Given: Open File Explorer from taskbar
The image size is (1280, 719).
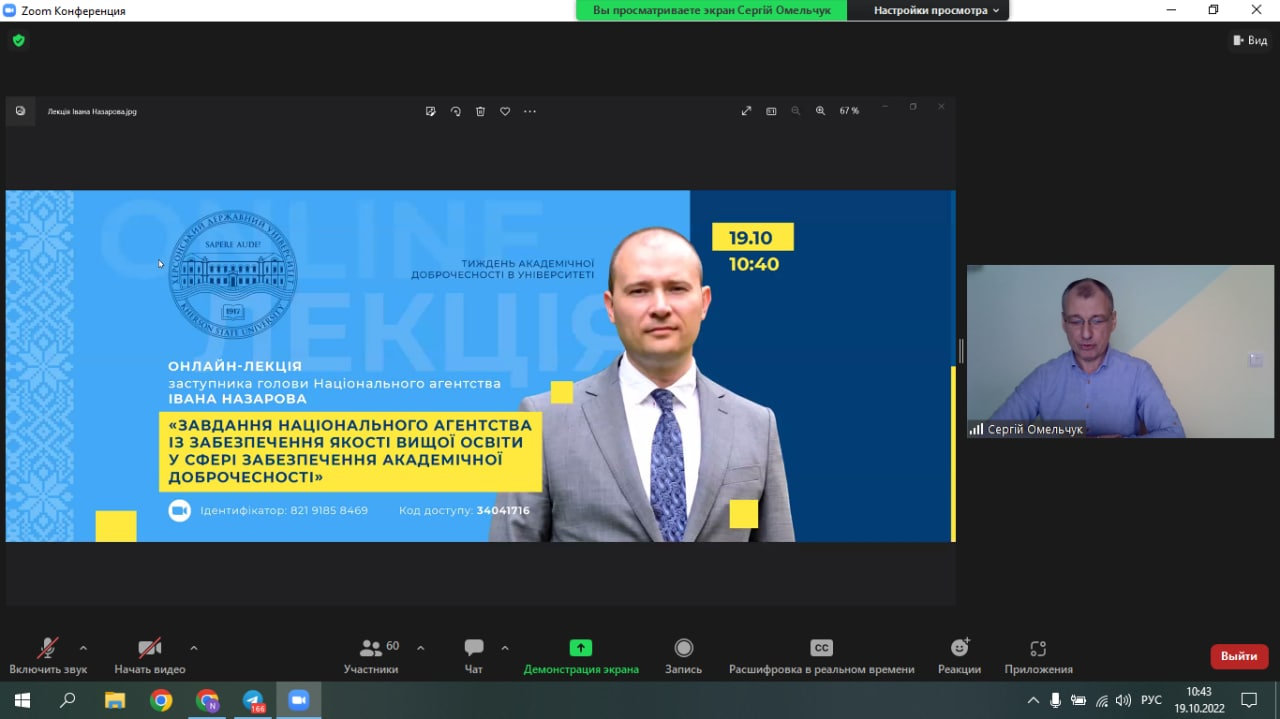Looking at the screenshot, I should [115, 700].
